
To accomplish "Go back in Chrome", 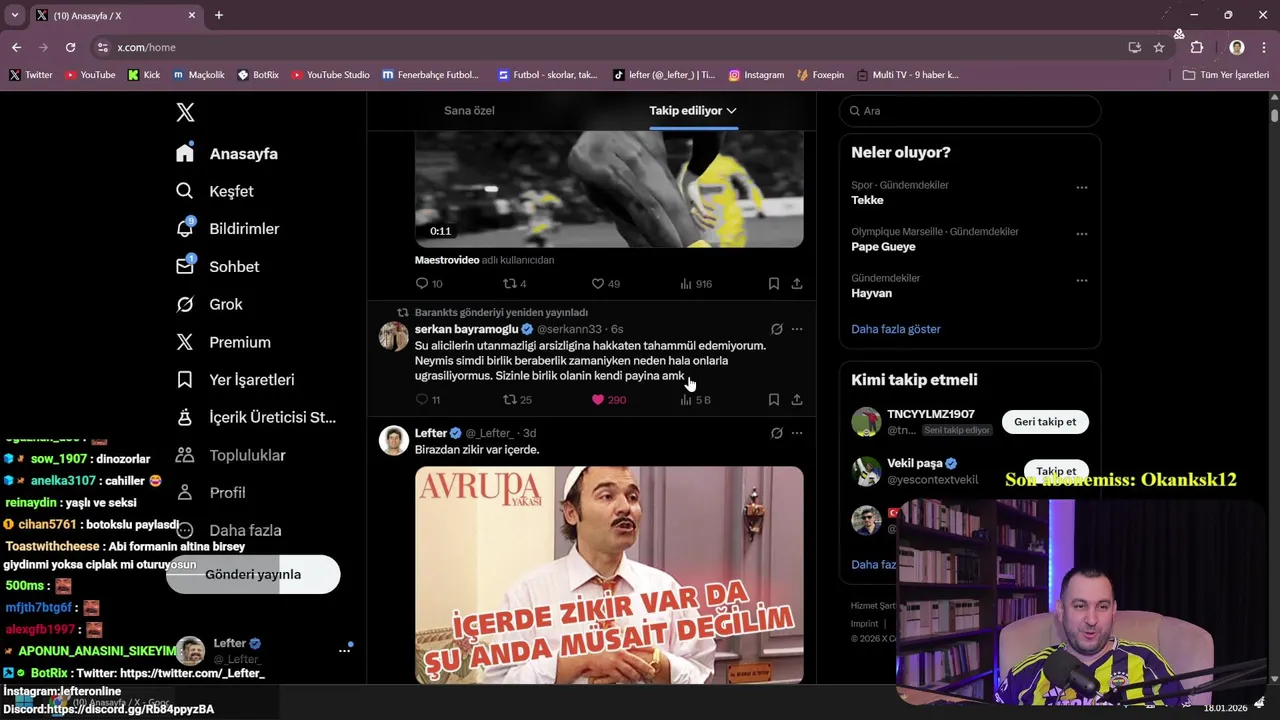I will pyautogui.click(x=16, y=47).
